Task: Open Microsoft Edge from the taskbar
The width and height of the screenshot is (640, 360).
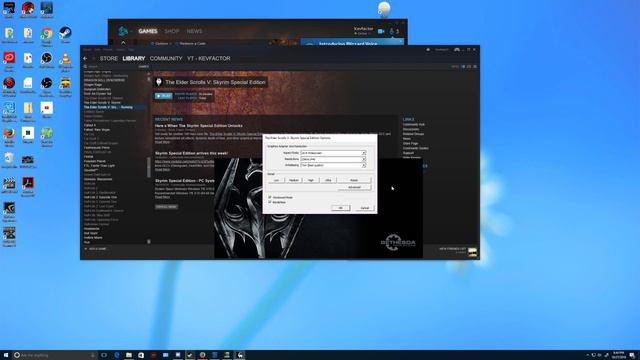Action: pyautogui.click(x=116, y=355)
